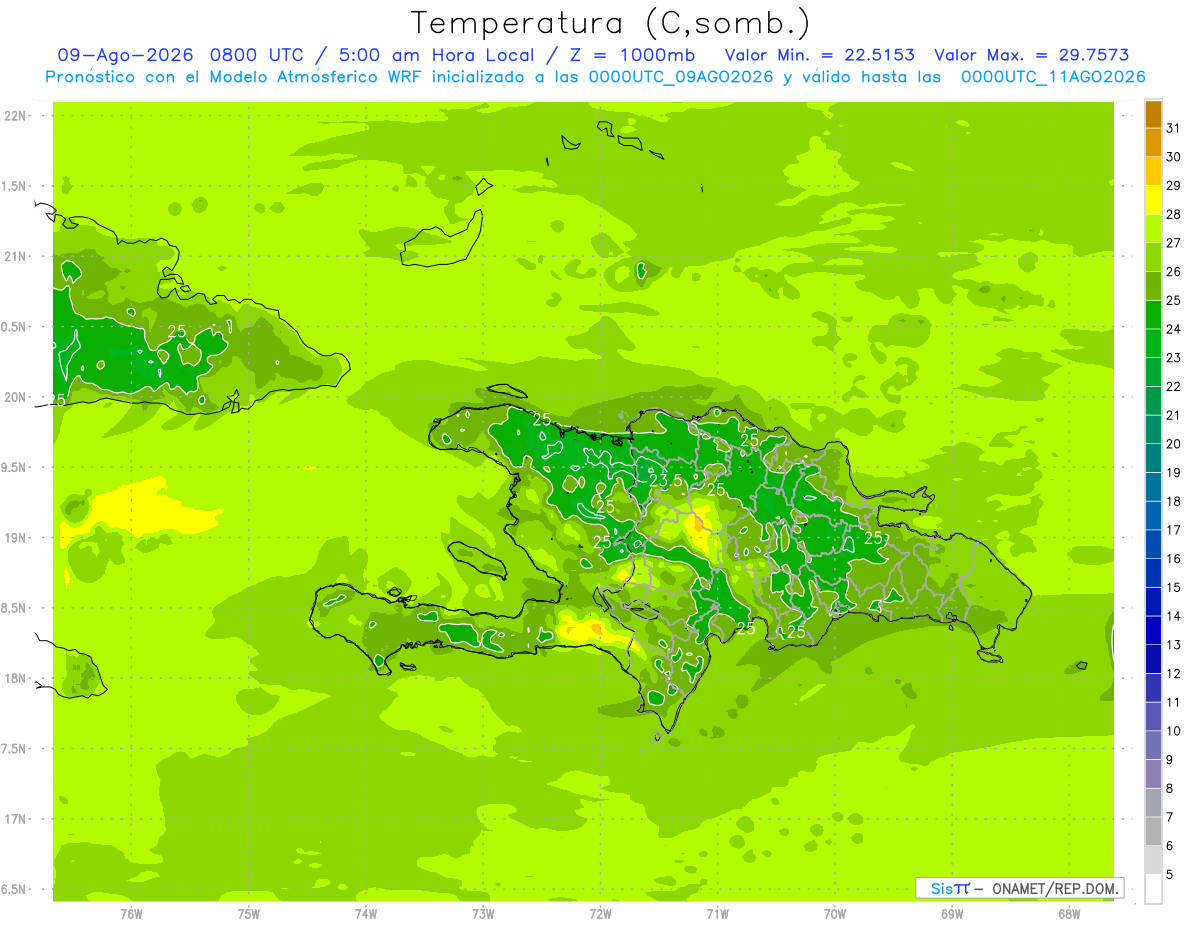Click the "0.5N" latitude axis label
Screen dimensions: 1200x927
15,327
